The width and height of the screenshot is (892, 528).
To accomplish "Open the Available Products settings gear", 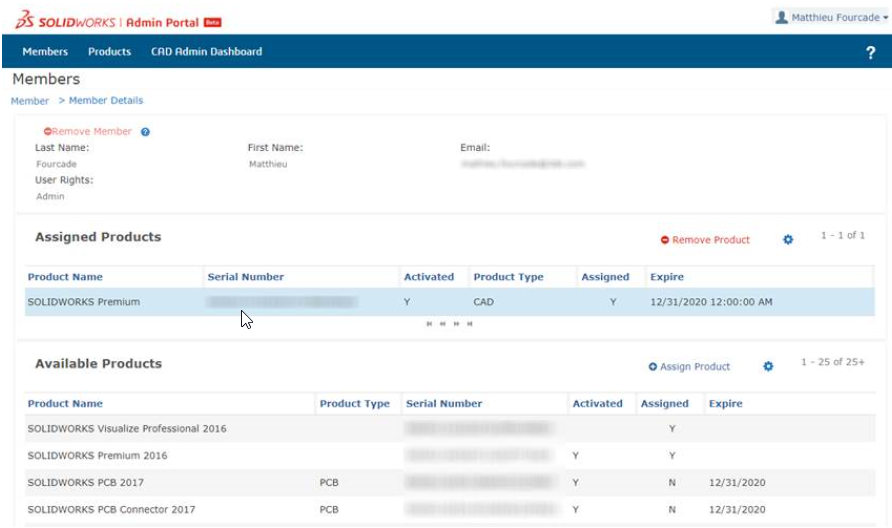I will (x=768, y=366).
